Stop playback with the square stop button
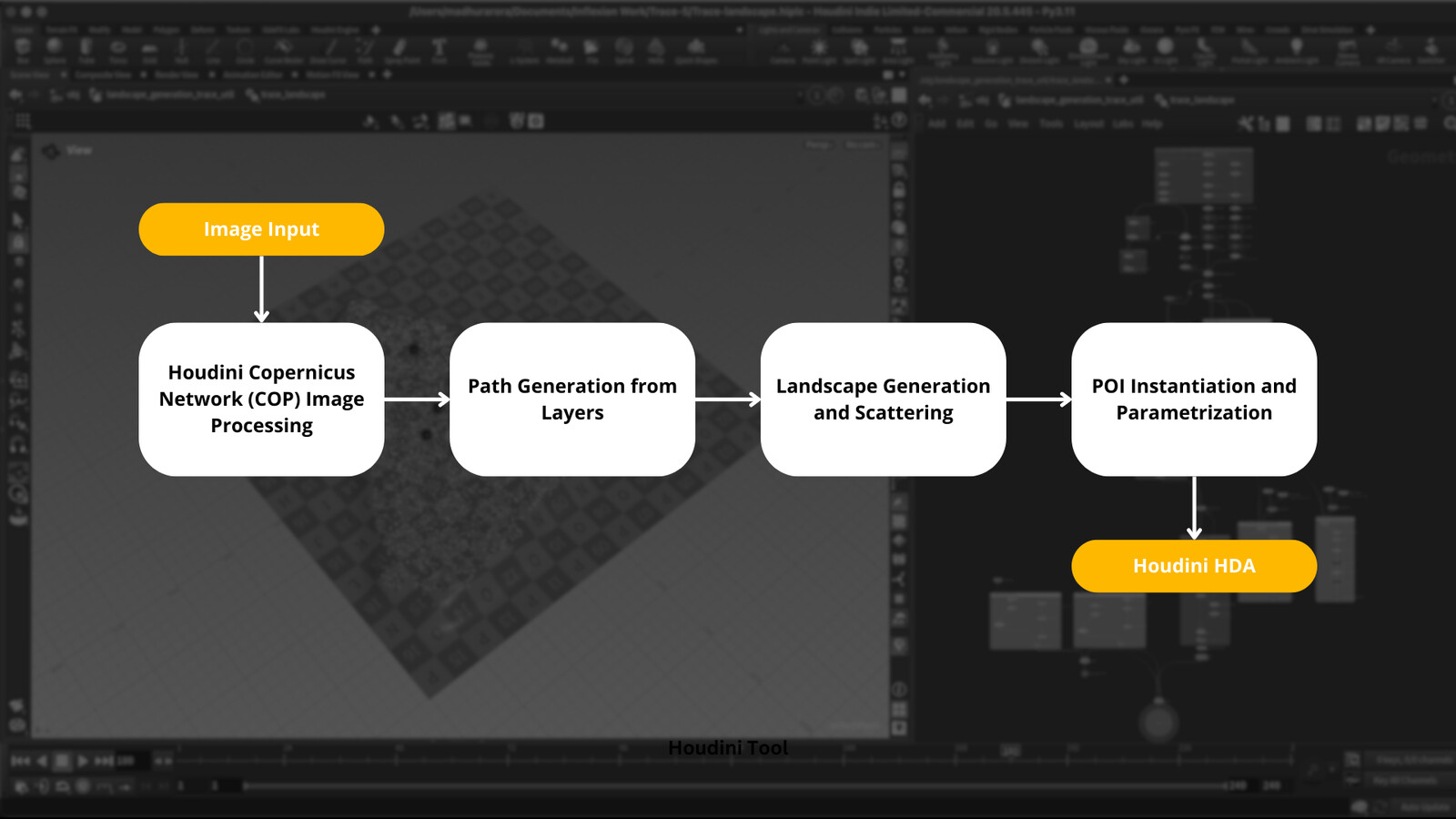Image resolution: width=1456 pixels, height=819 pixels. click(x=62, y=761)
